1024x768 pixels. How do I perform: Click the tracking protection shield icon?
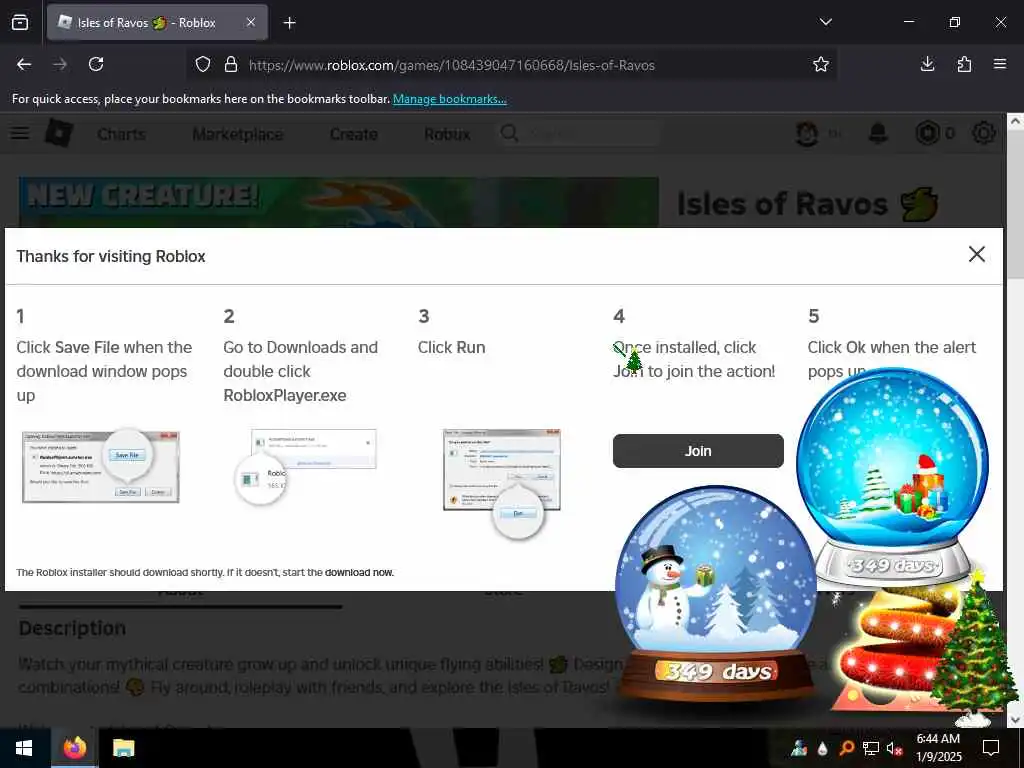tap(203, 64)
